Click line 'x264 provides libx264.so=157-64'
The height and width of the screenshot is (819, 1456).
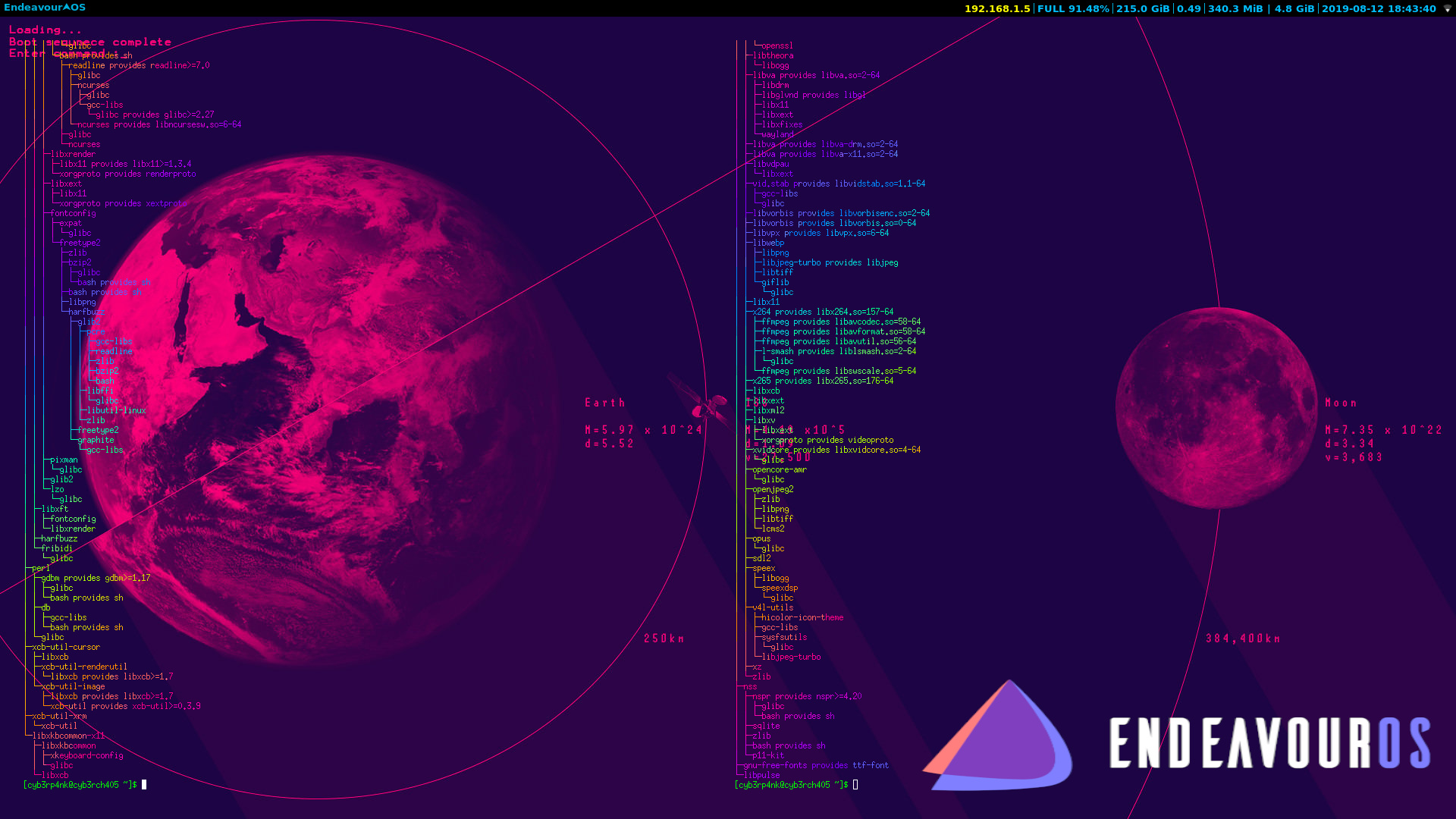tap(823, 312)
